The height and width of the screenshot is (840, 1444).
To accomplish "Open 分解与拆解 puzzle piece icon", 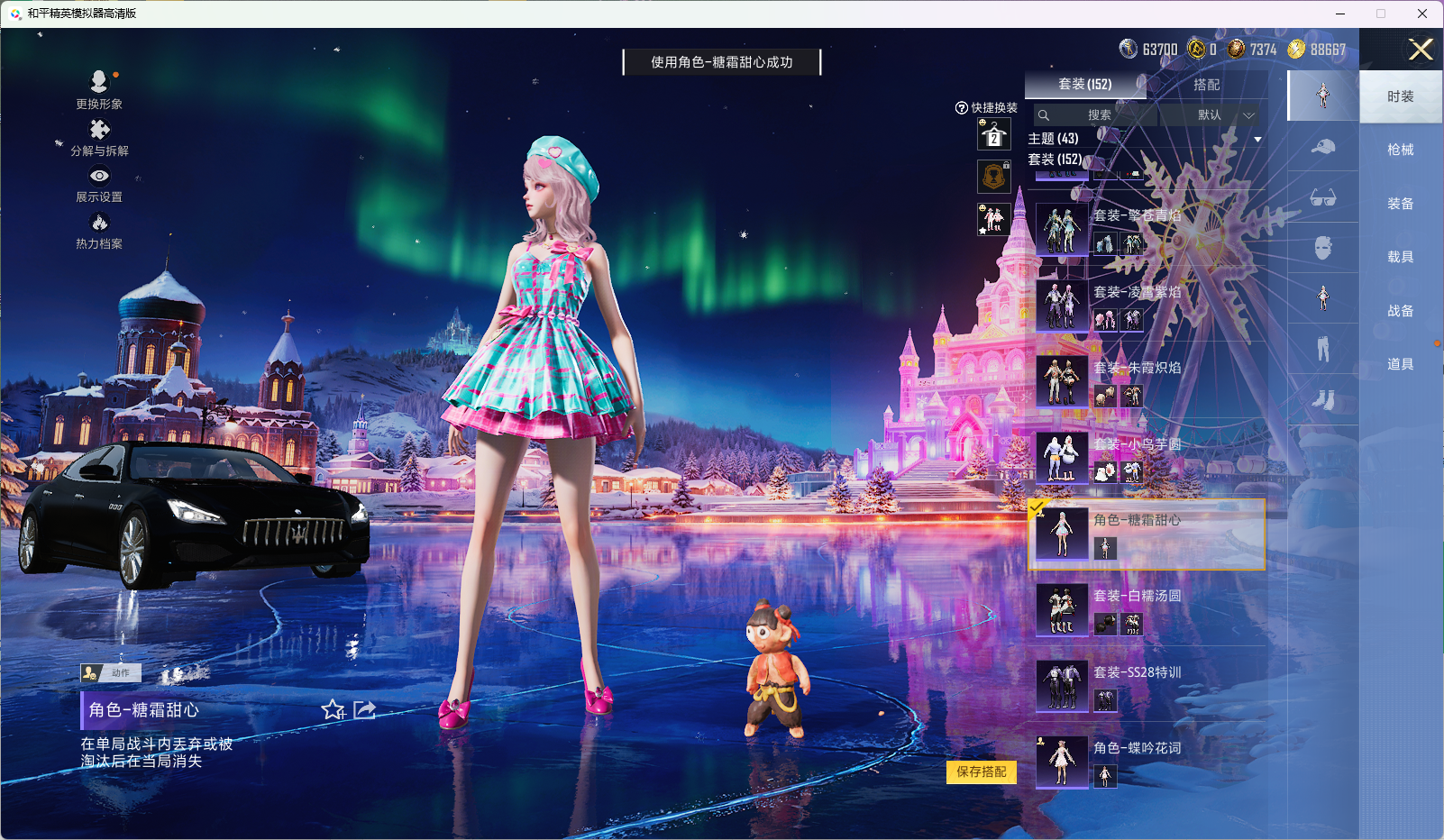I will (99, 131).
